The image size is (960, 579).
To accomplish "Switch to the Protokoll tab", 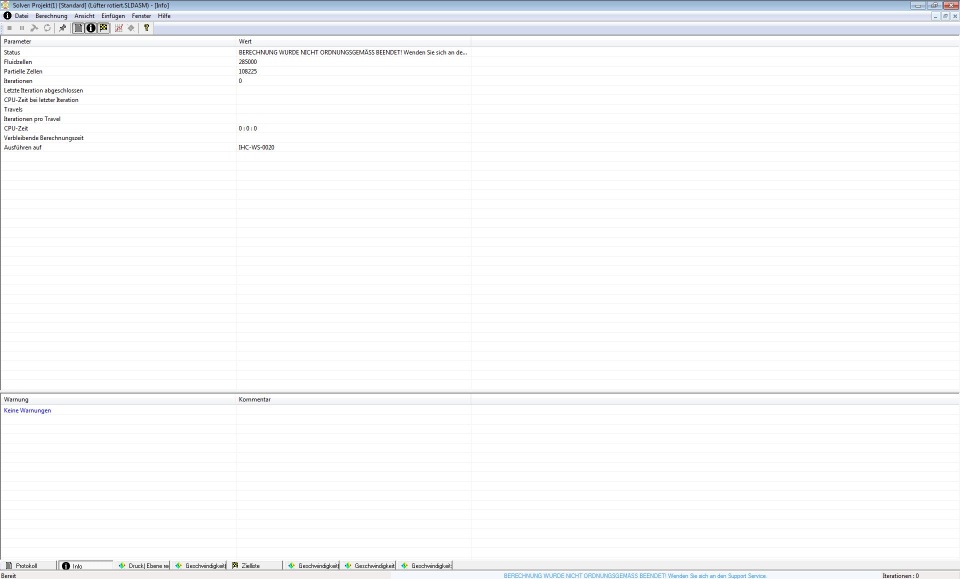I will [x=28, y=566].
